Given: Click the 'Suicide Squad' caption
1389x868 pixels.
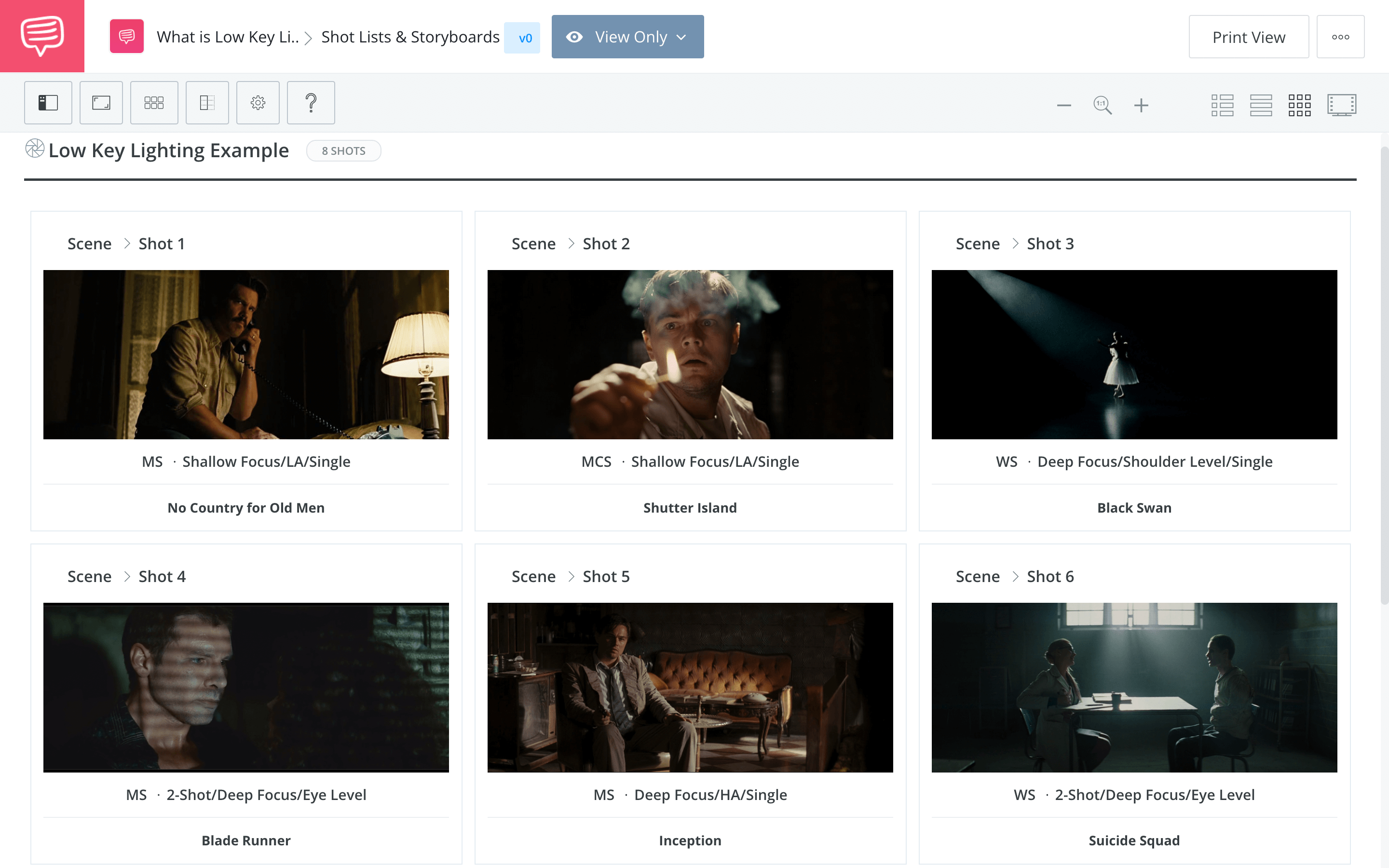Looking at the screenshot, I should 1134,841.
